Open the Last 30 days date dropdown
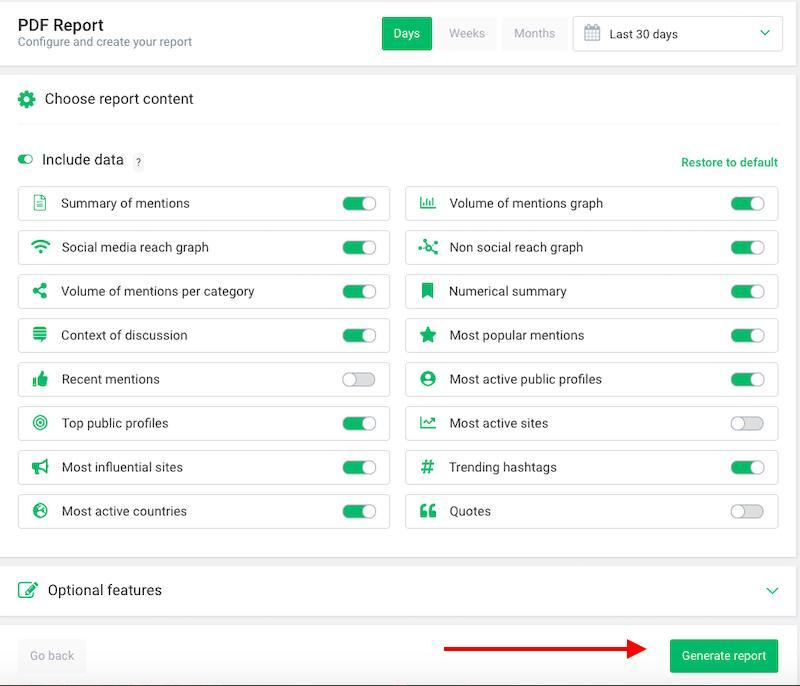The width and height of the screenshot is (800, 686). pyautogui.click(x=677, y=33)
